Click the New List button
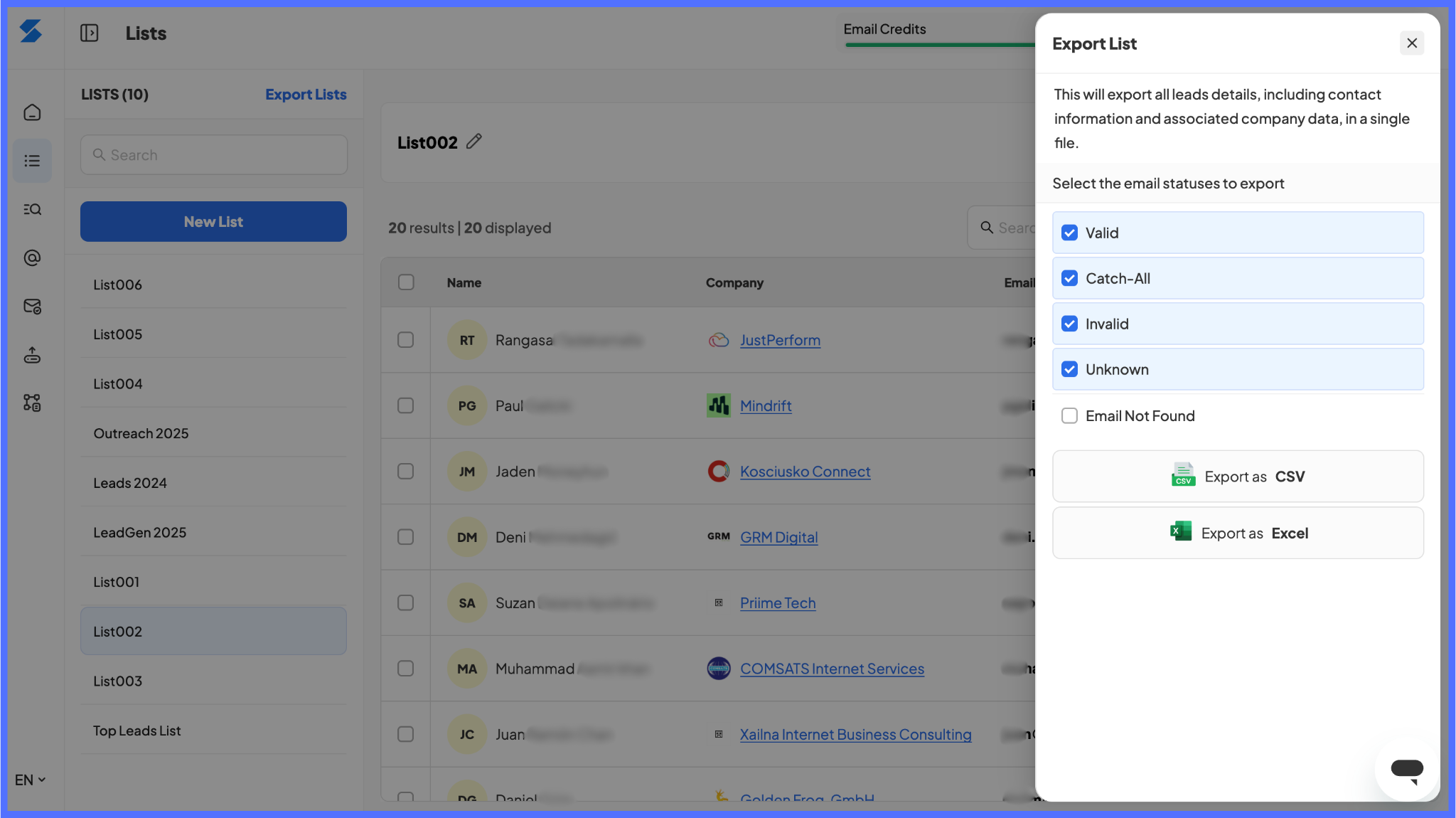 213,221
